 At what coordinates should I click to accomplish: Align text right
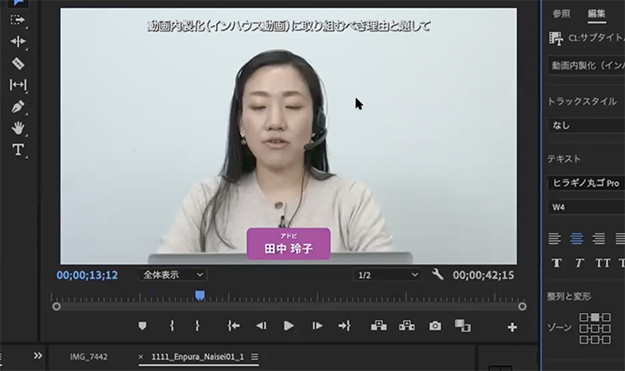(598, 239)
